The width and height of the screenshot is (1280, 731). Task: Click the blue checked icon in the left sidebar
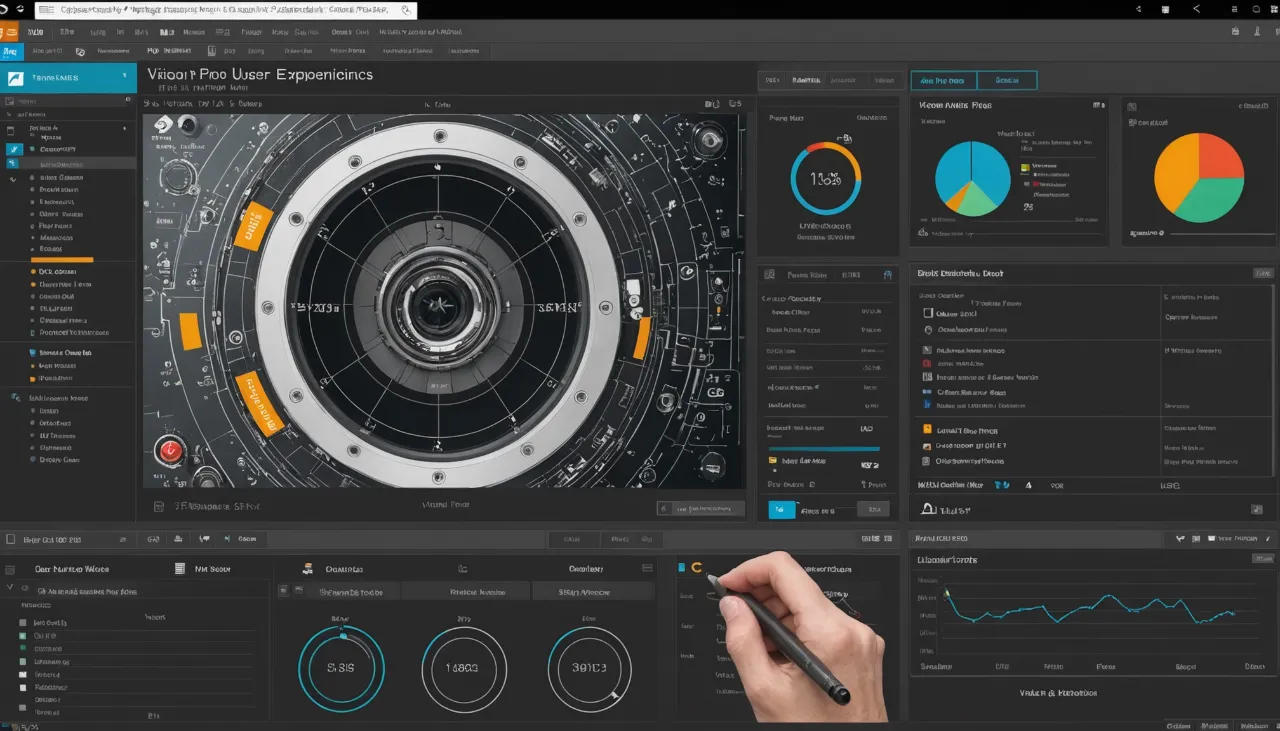tap(13, 150)
